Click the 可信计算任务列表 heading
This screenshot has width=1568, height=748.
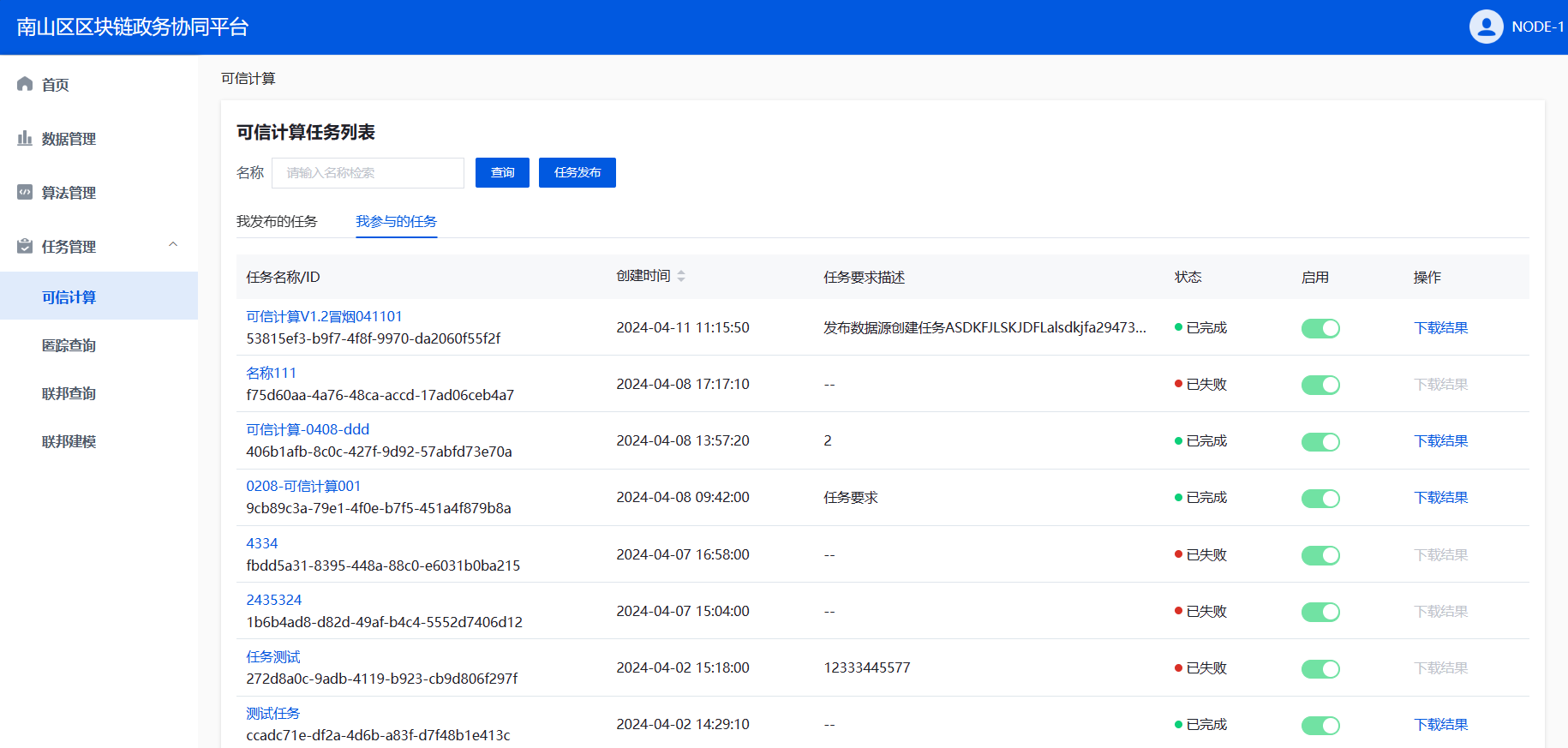pos(306,132)
